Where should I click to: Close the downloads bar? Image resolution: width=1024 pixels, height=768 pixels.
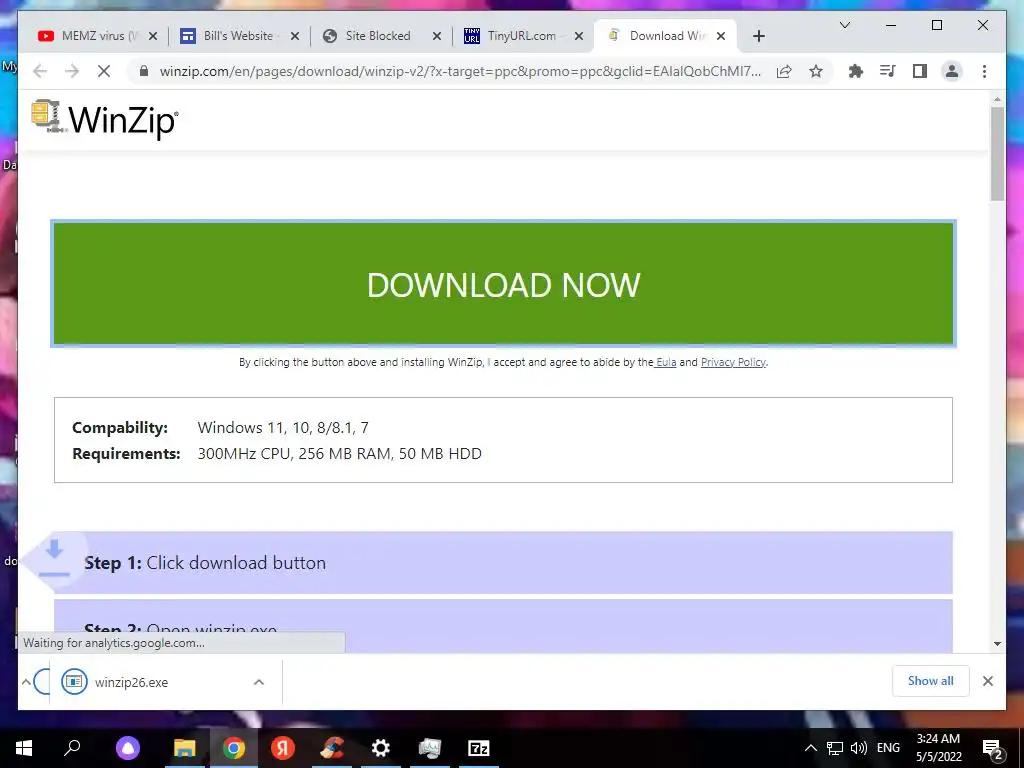pyautogui.click(x=987, y=681)
